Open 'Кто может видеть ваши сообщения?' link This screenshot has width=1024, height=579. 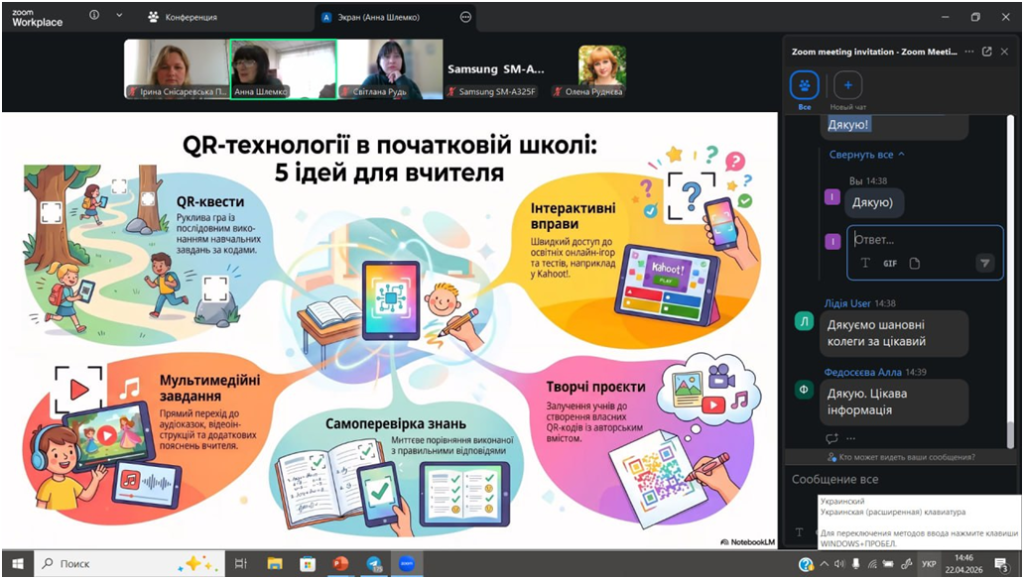pyautogui.click(x=902, y=455)
